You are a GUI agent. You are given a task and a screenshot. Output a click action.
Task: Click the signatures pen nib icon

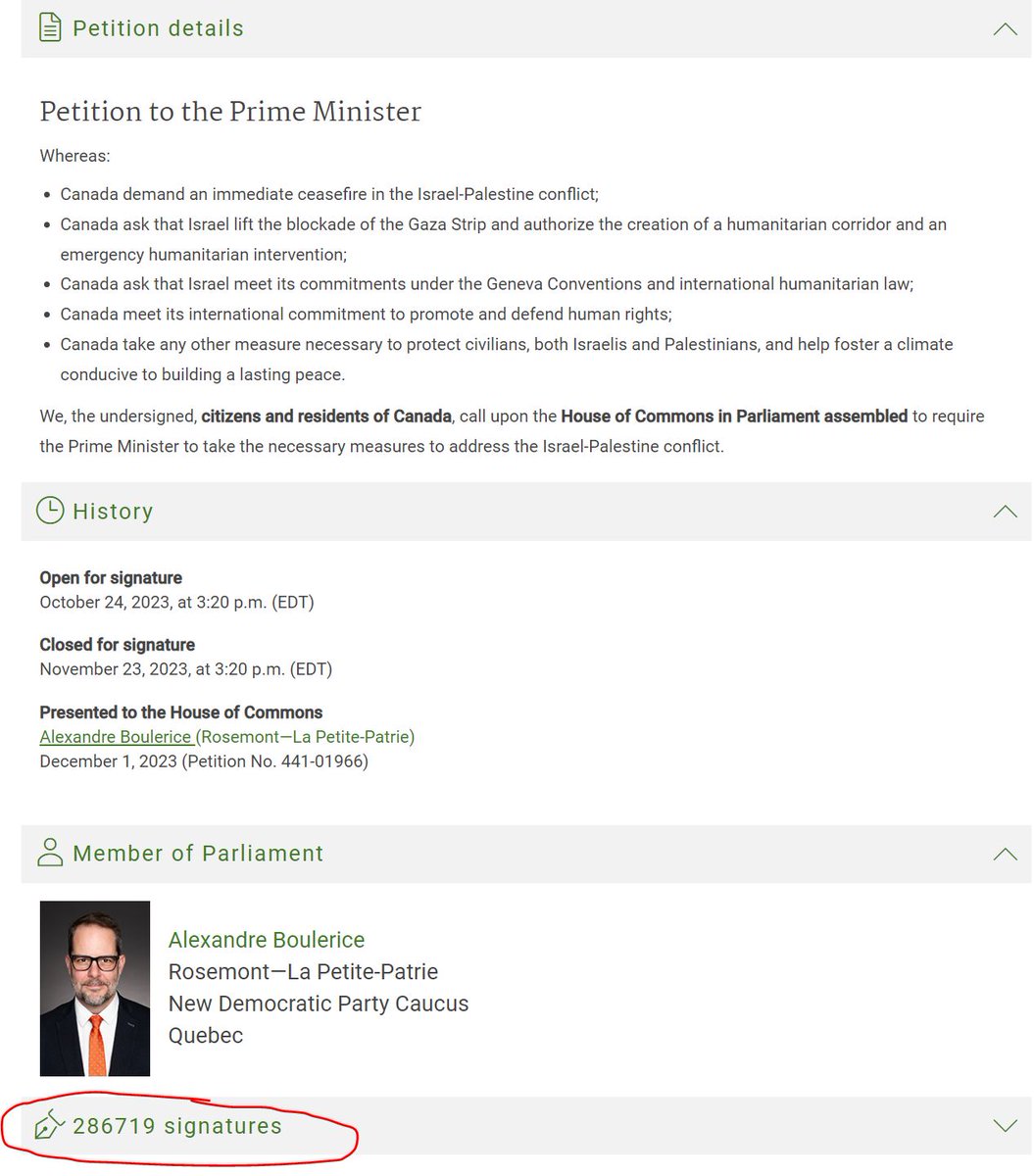49,1126
